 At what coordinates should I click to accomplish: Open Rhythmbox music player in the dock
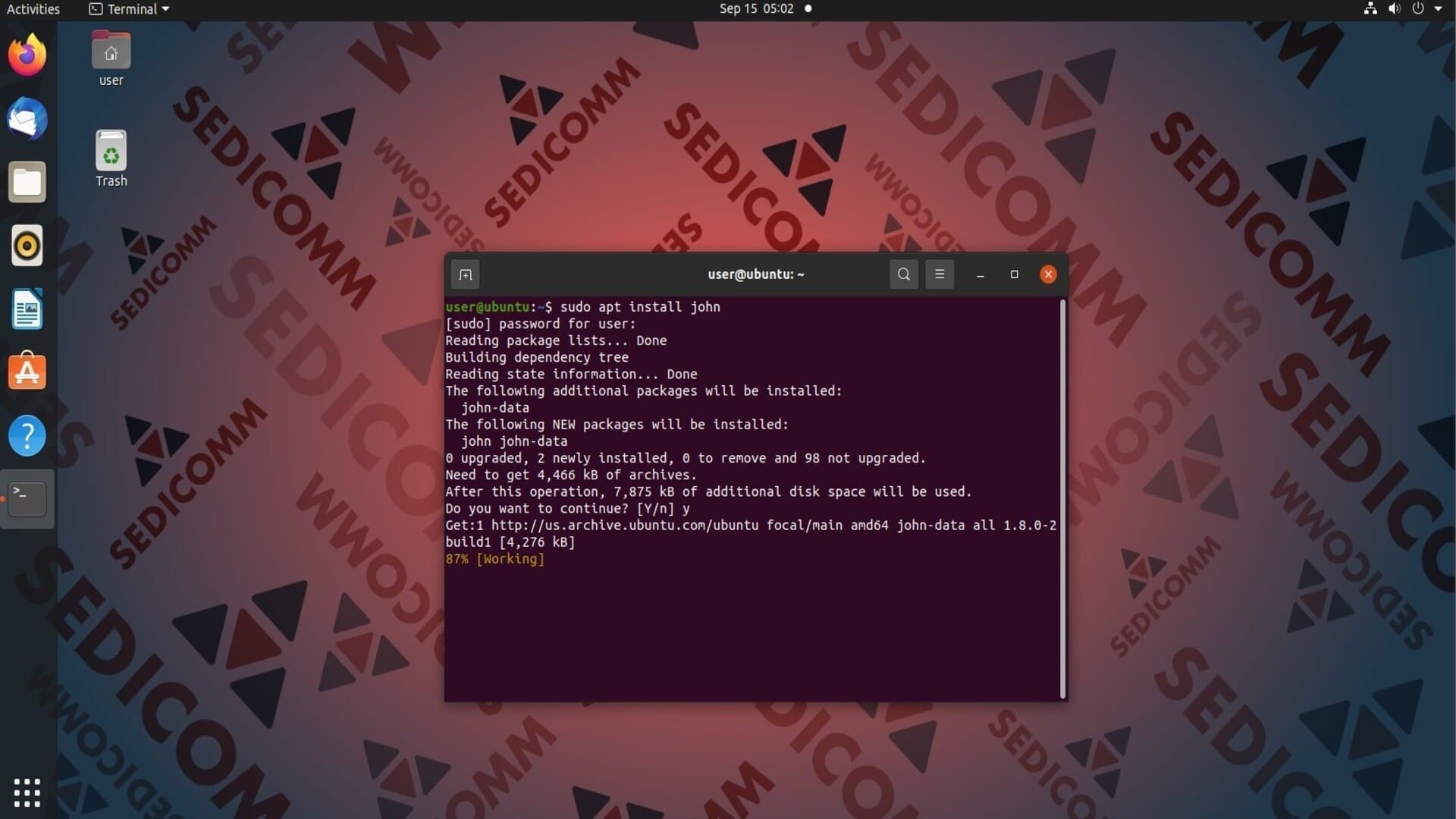(x=27, y=246)
